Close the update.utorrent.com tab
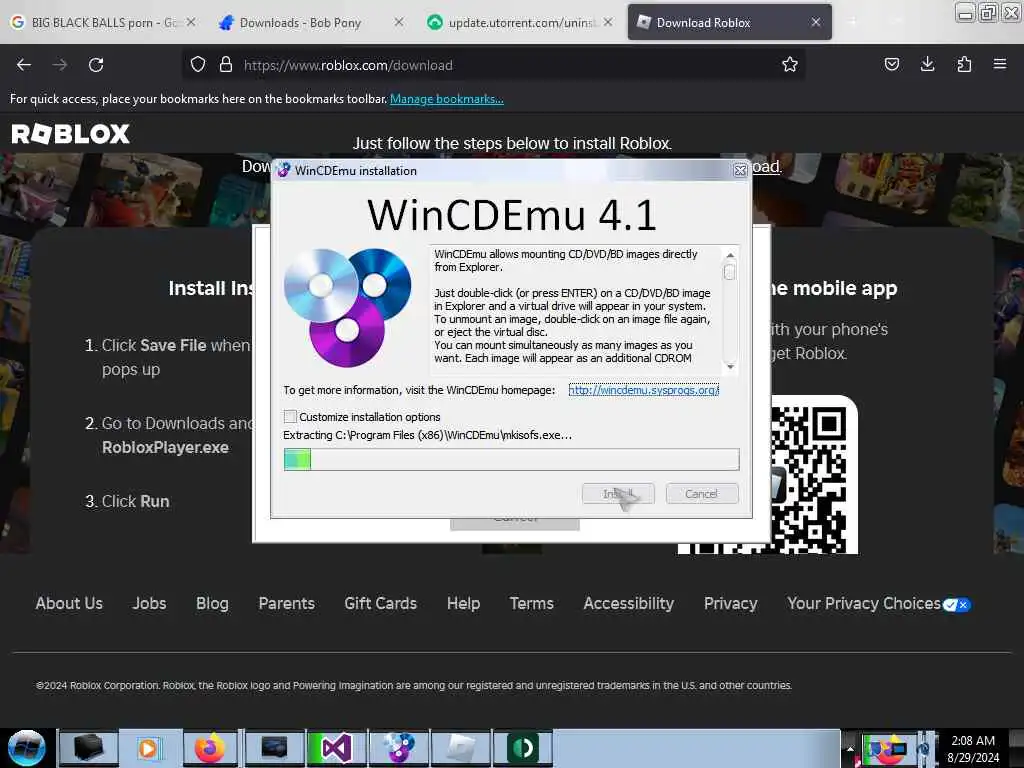Screen dimensions: 1024x768 tap(608, 22)
